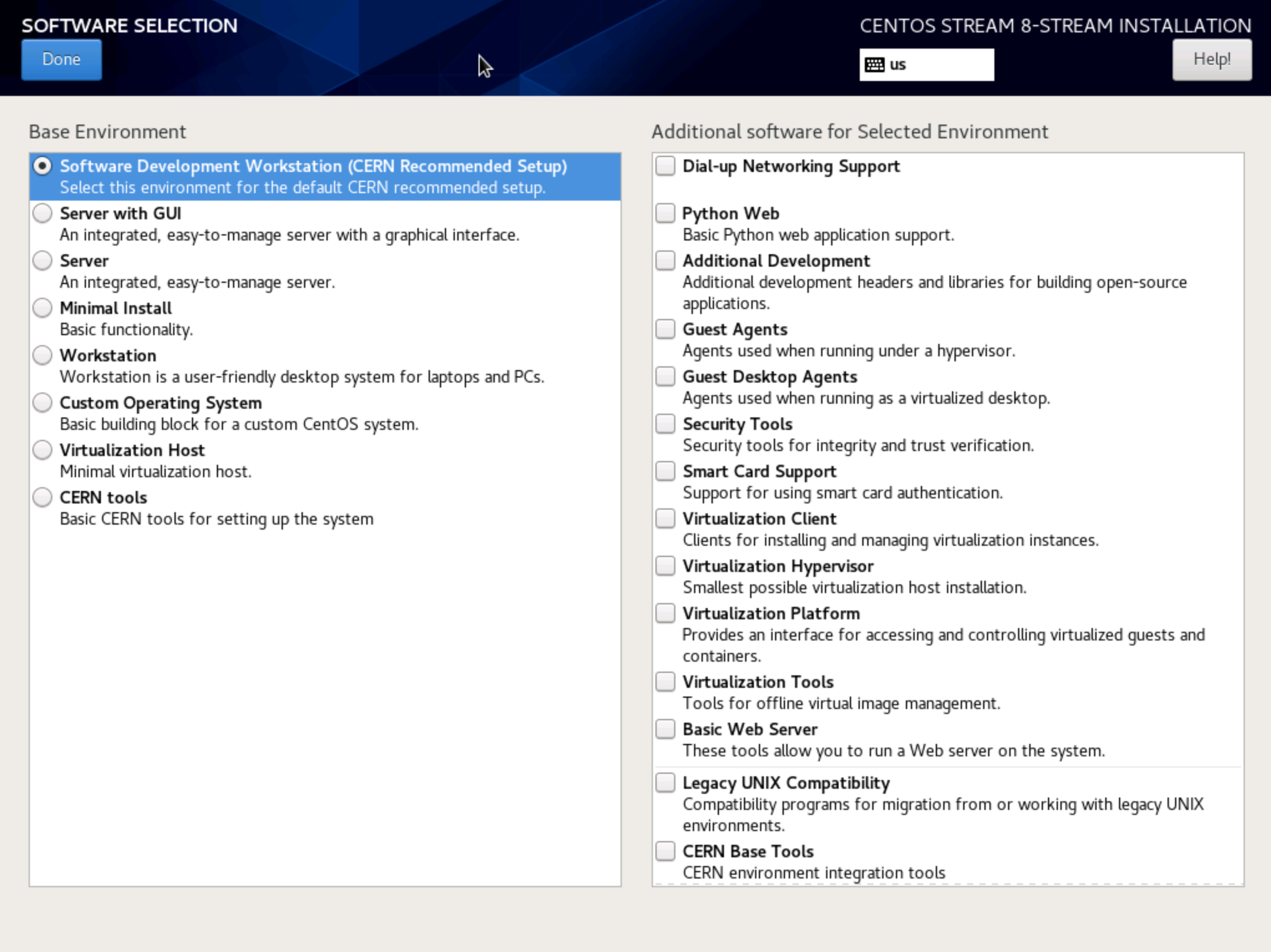This screenshot has width=1271, height=952.
Task: Click 'An integrated, easy-to-manage server.' description
Action: pos(198,283)
